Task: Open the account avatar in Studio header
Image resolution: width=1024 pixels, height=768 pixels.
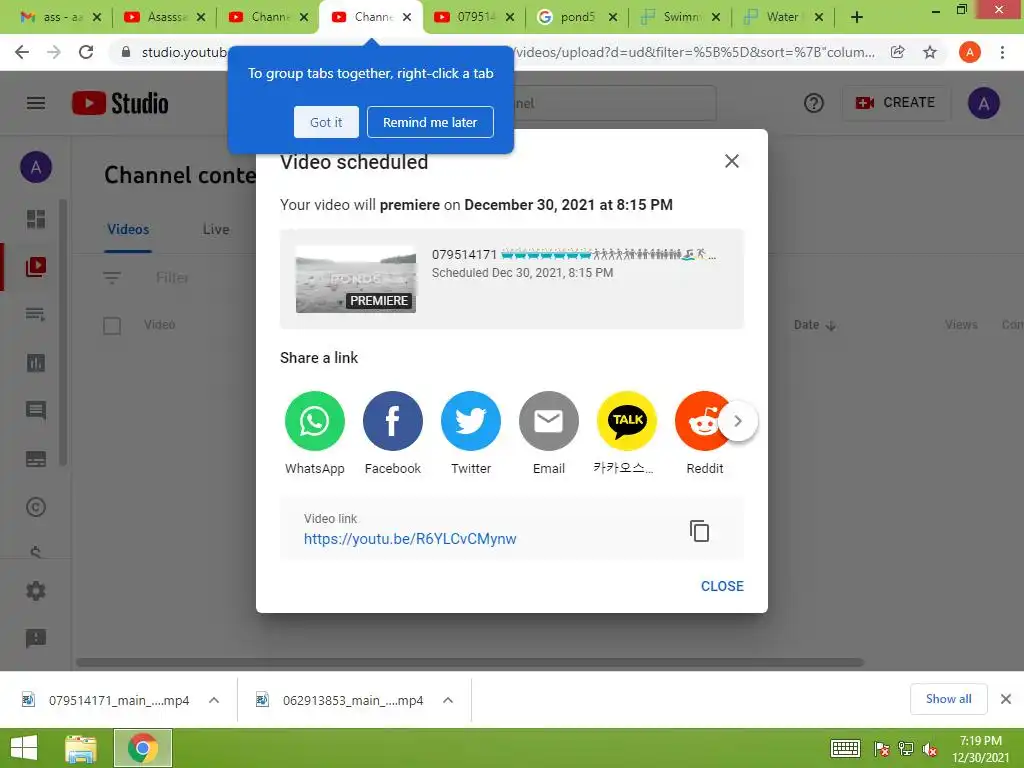Action: [984, 103]
